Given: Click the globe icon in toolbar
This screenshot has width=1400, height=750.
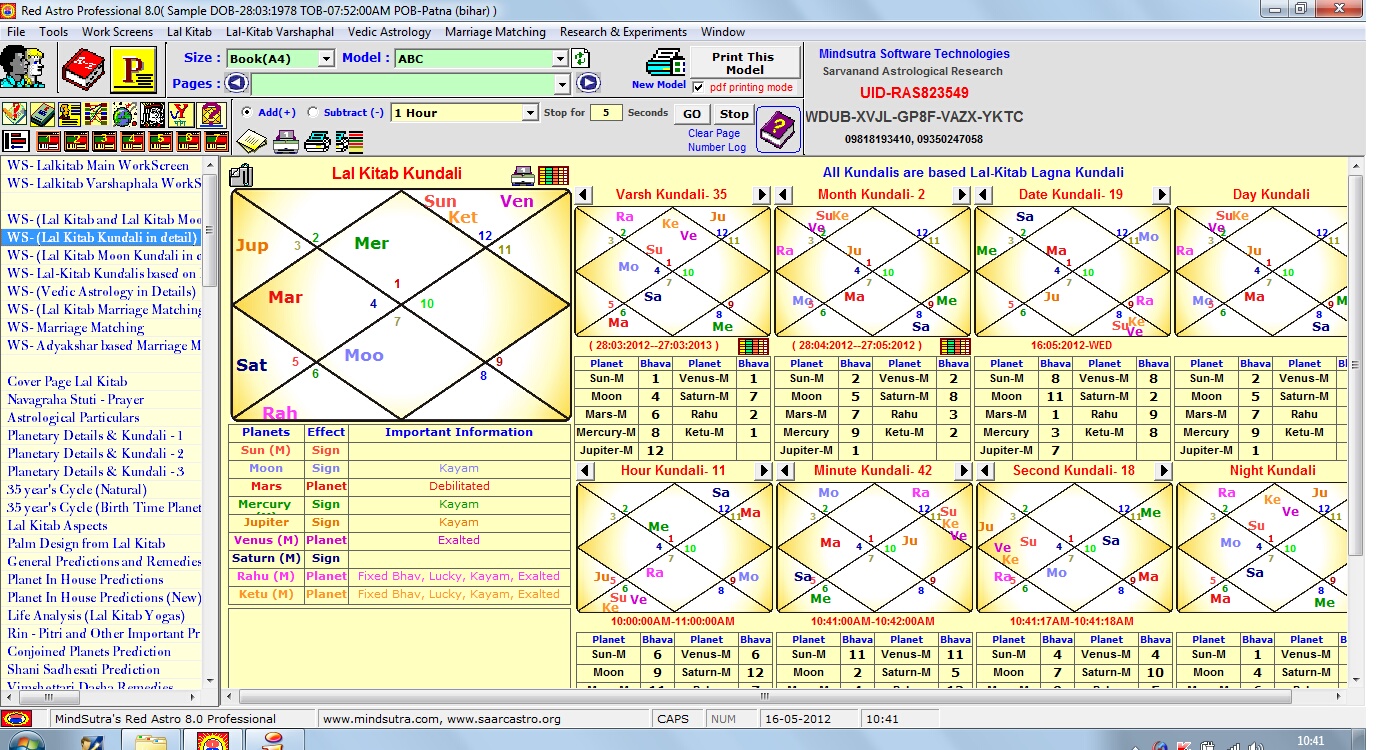Looking at the screenshot, I should coord(124,114).
